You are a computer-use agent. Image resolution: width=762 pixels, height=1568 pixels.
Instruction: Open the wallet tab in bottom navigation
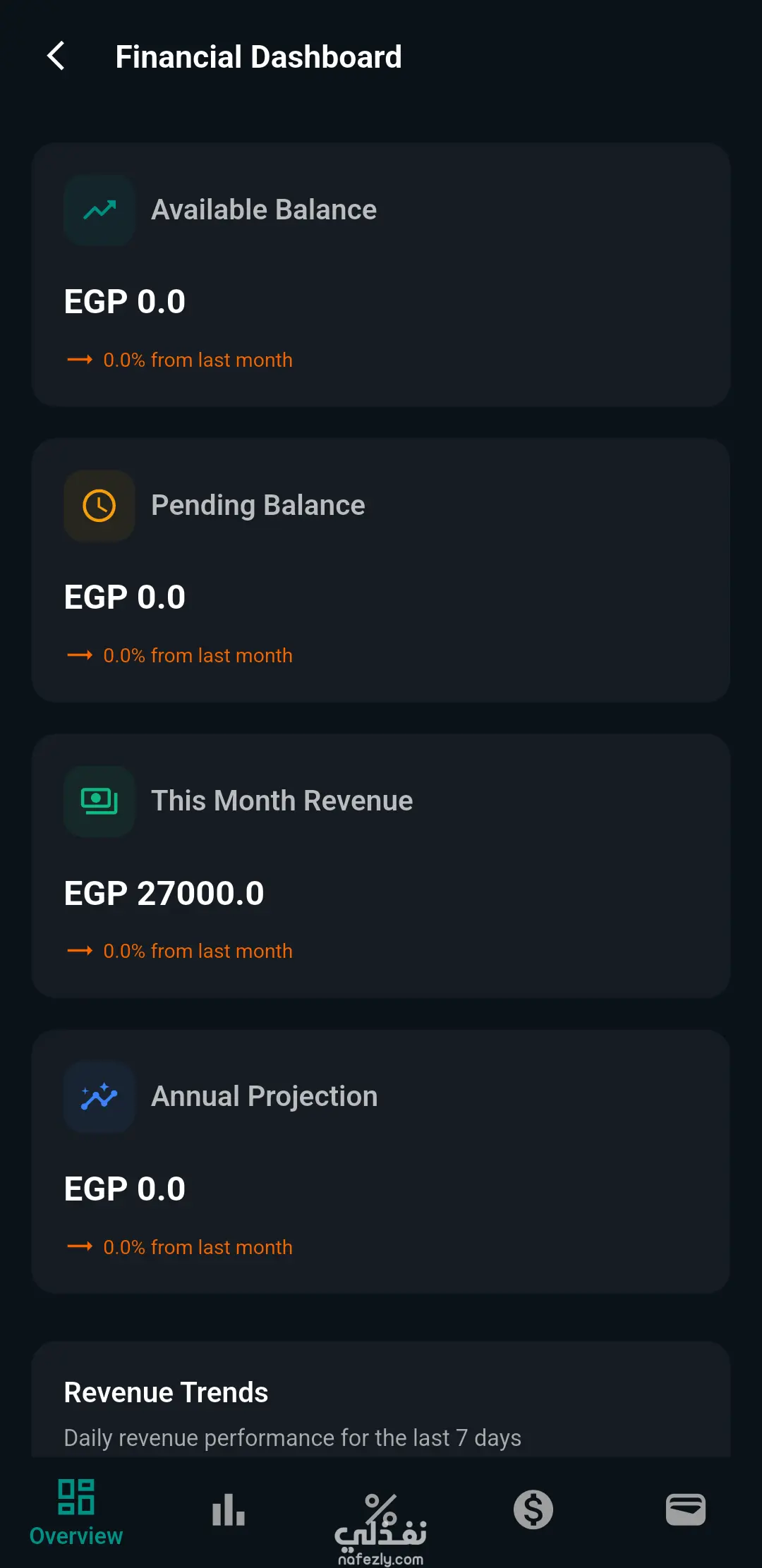click(686, 1509)
